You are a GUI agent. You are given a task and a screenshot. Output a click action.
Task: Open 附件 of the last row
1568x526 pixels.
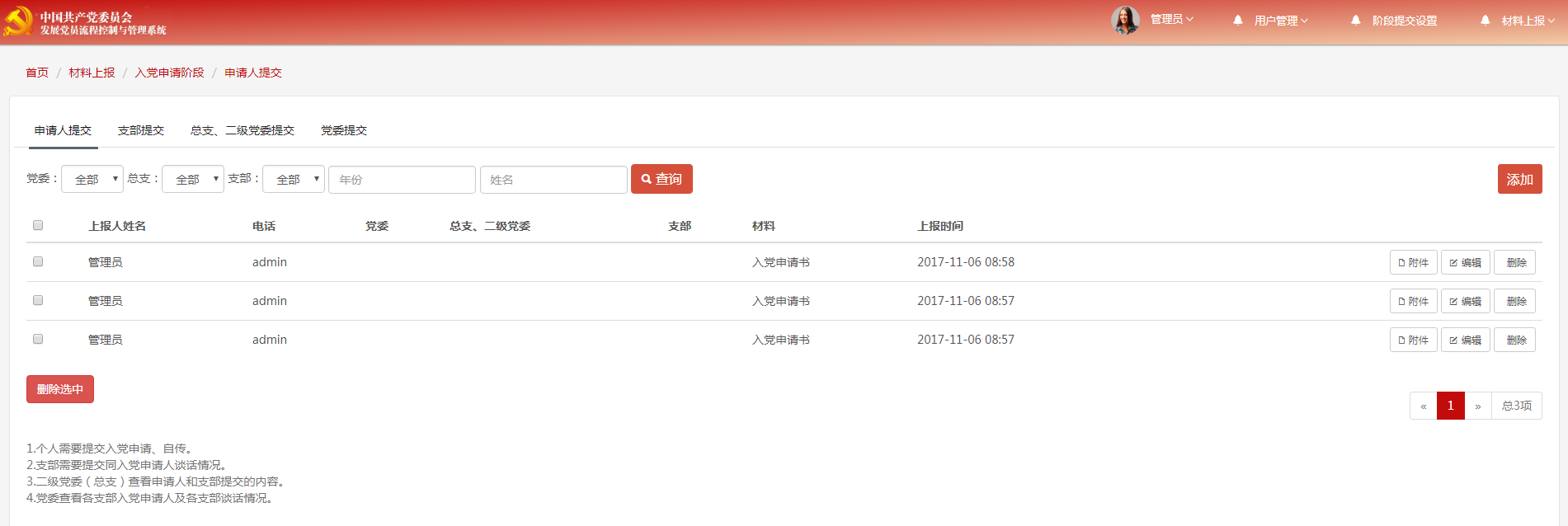tap(1413, 340)
